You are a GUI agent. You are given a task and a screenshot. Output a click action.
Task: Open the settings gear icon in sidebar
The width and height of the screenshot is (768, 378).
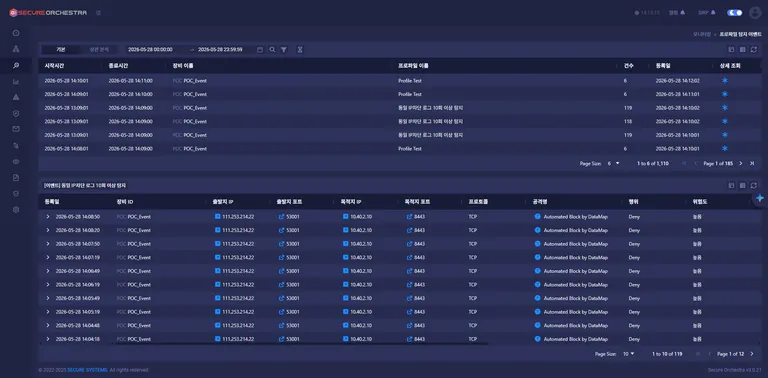(16, 210)
